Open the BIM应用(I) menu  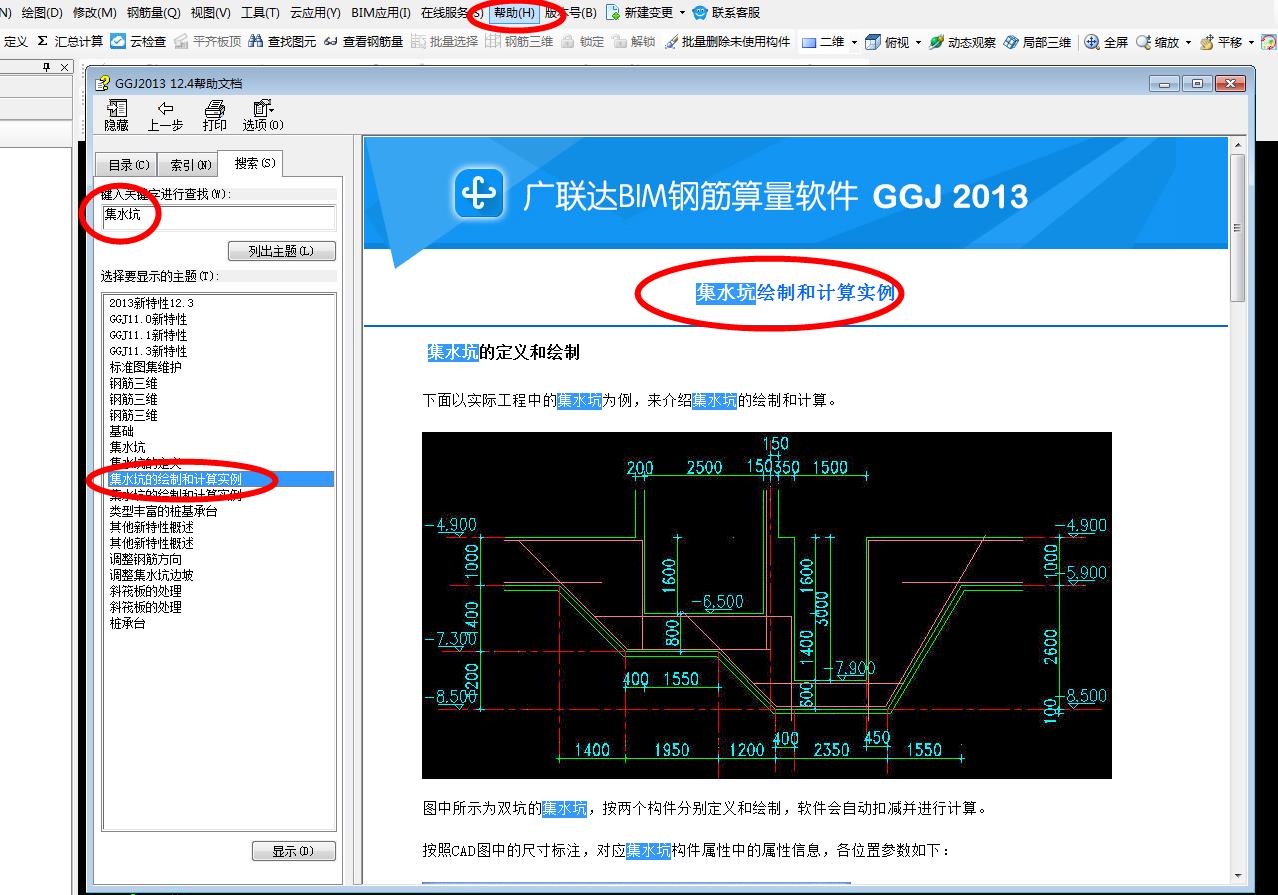point(381,12)
